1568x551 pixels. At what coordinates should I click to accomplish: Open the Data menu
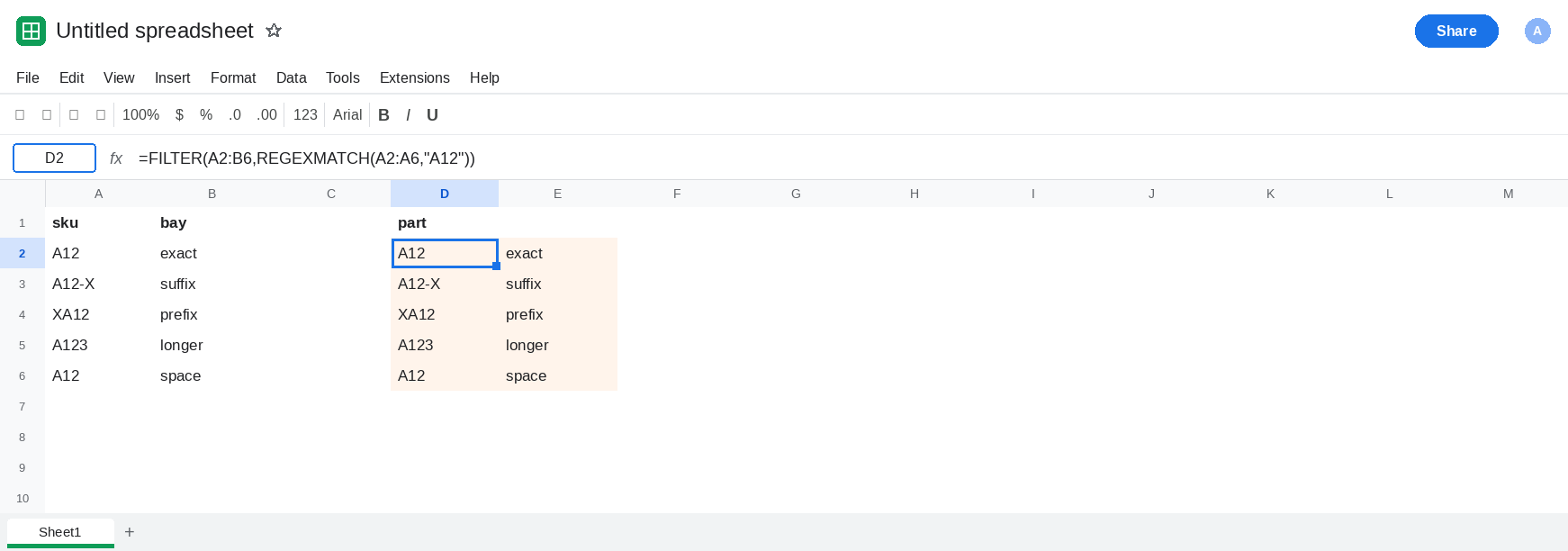point(291,78)
